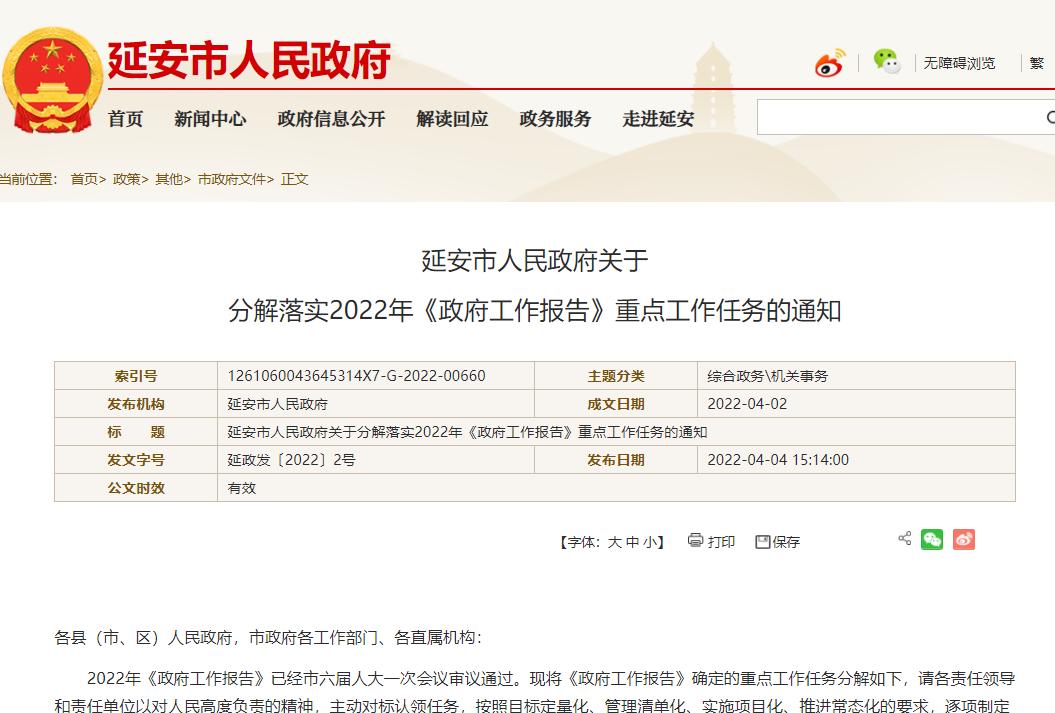Viewport: 1055px width, 713px height.
Task: Click the floppy-disk save icon beside 保存
Action: point(763,541)
